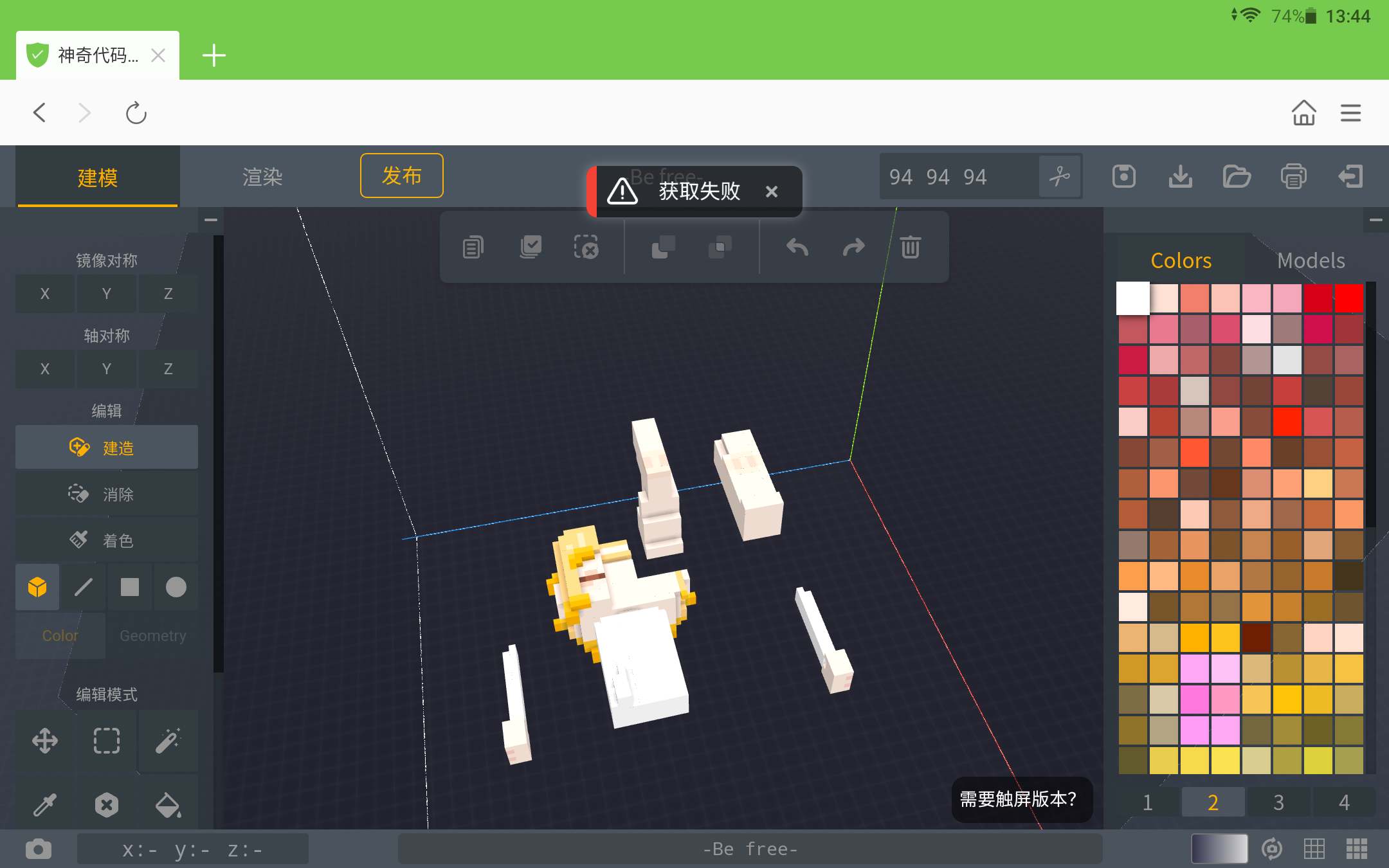
Task: Go to palette page 4
Action: (x=1345, y=802)
